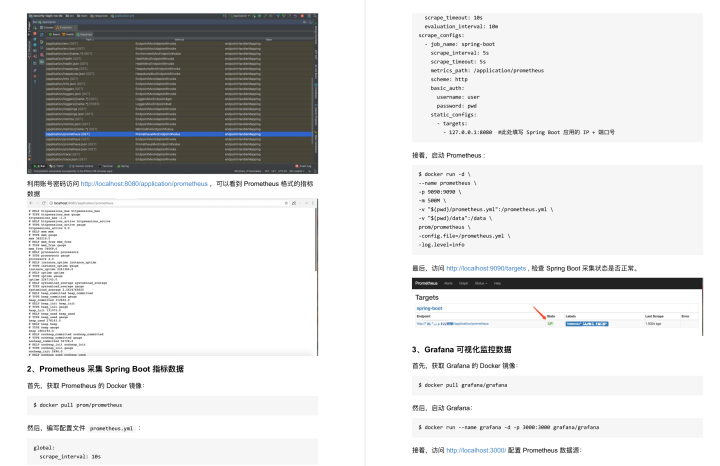Open the localhost:3000 Grafana link

[x=476, y=450]
